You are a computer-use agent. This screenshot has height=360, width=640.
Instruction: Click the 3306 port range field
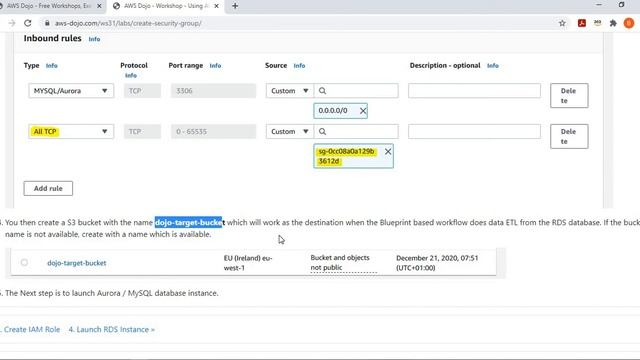click(x=213, y=91)
